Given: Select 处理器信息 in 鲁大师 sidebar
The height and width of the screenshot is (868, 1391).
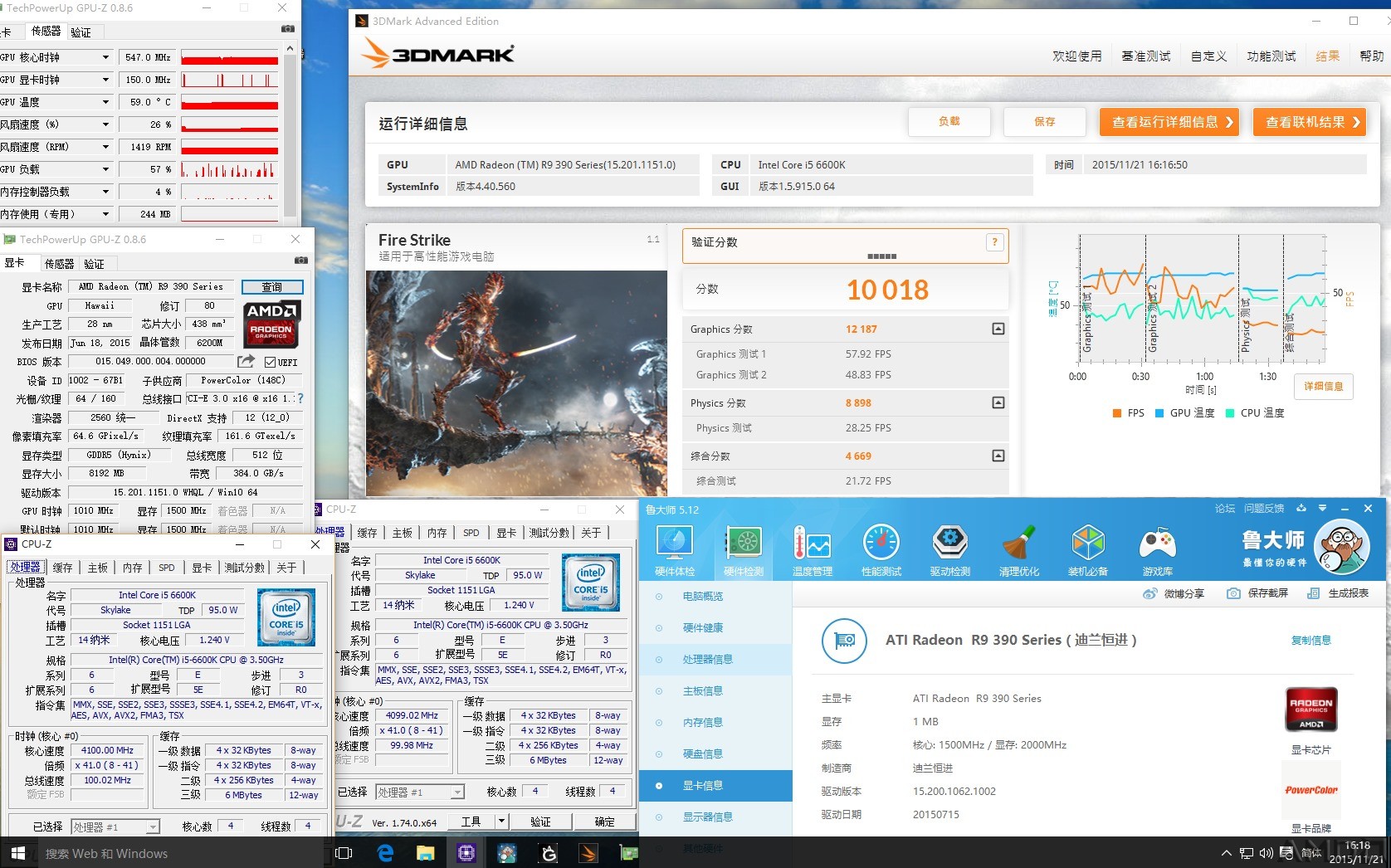Looking at the screenshot, I should click(715, 660).
